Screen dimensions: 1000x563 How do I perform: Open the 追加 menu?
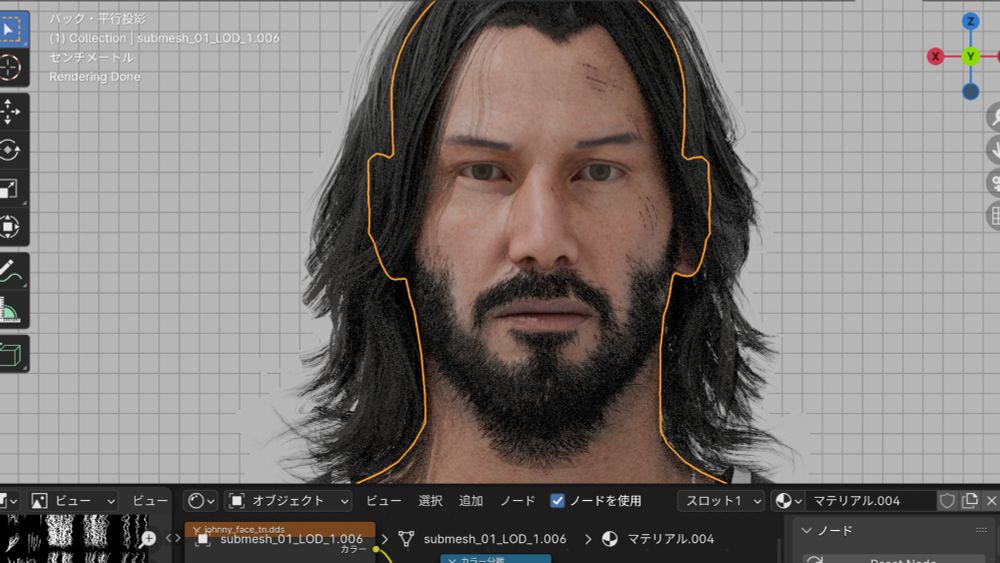click(x=471, y=501)
